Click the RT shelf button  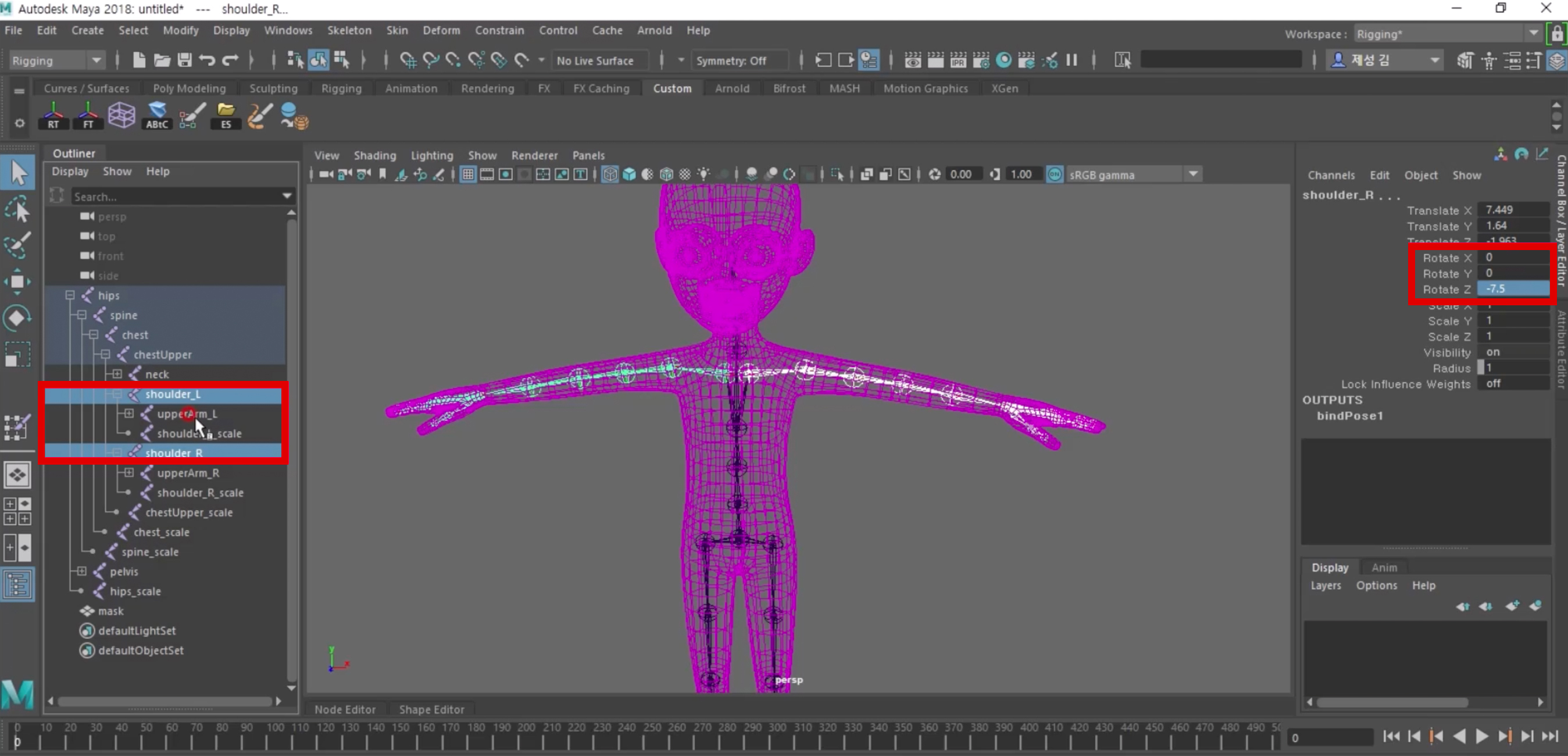[x=53, y=116]
